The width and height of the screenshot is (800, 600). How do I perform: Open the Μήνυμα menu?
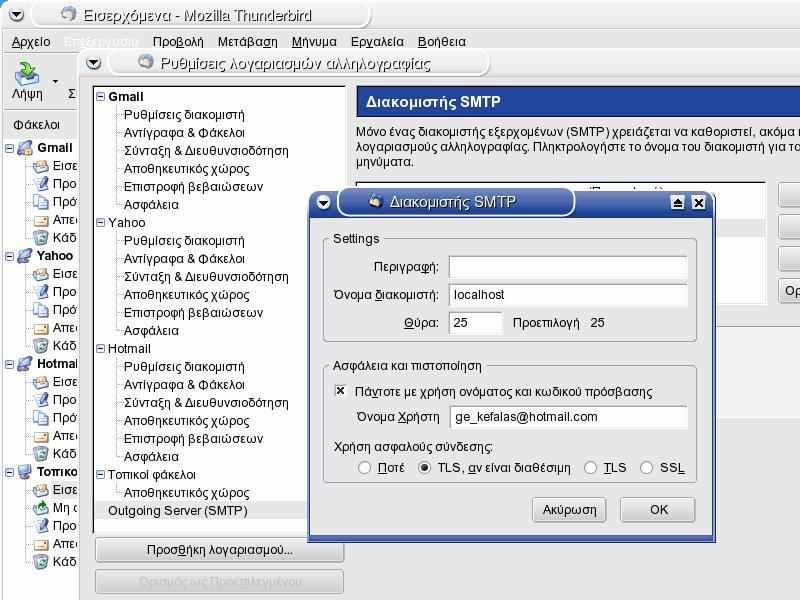[314, 42]
